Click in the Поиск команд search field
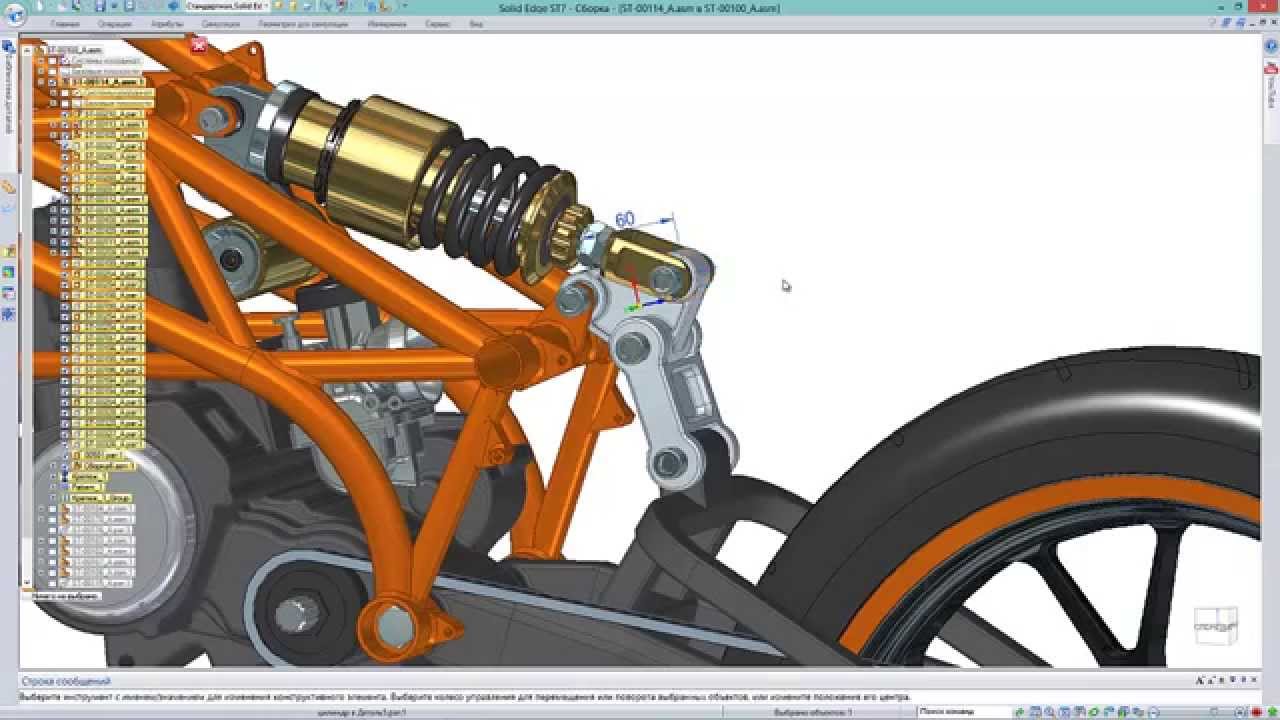 tap(964, 711)
